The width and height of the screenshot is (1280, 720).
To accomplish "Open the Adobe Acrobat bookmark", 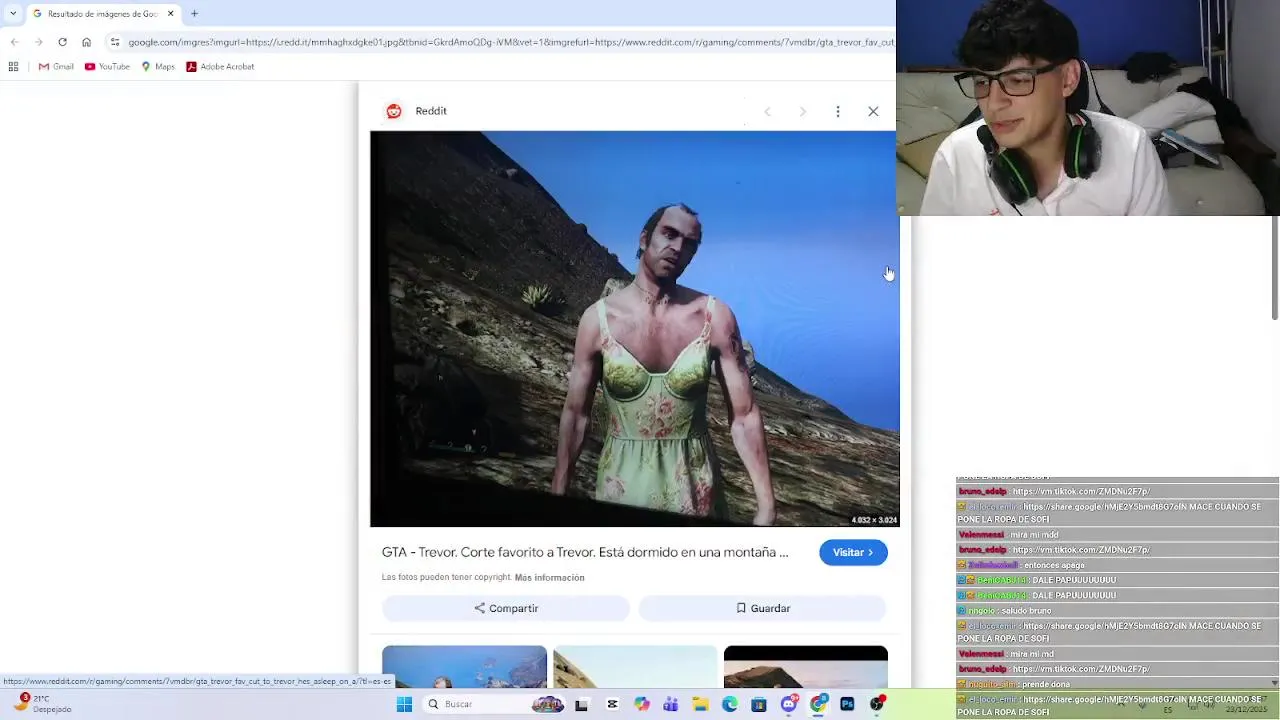I will (x=220, y=67).
